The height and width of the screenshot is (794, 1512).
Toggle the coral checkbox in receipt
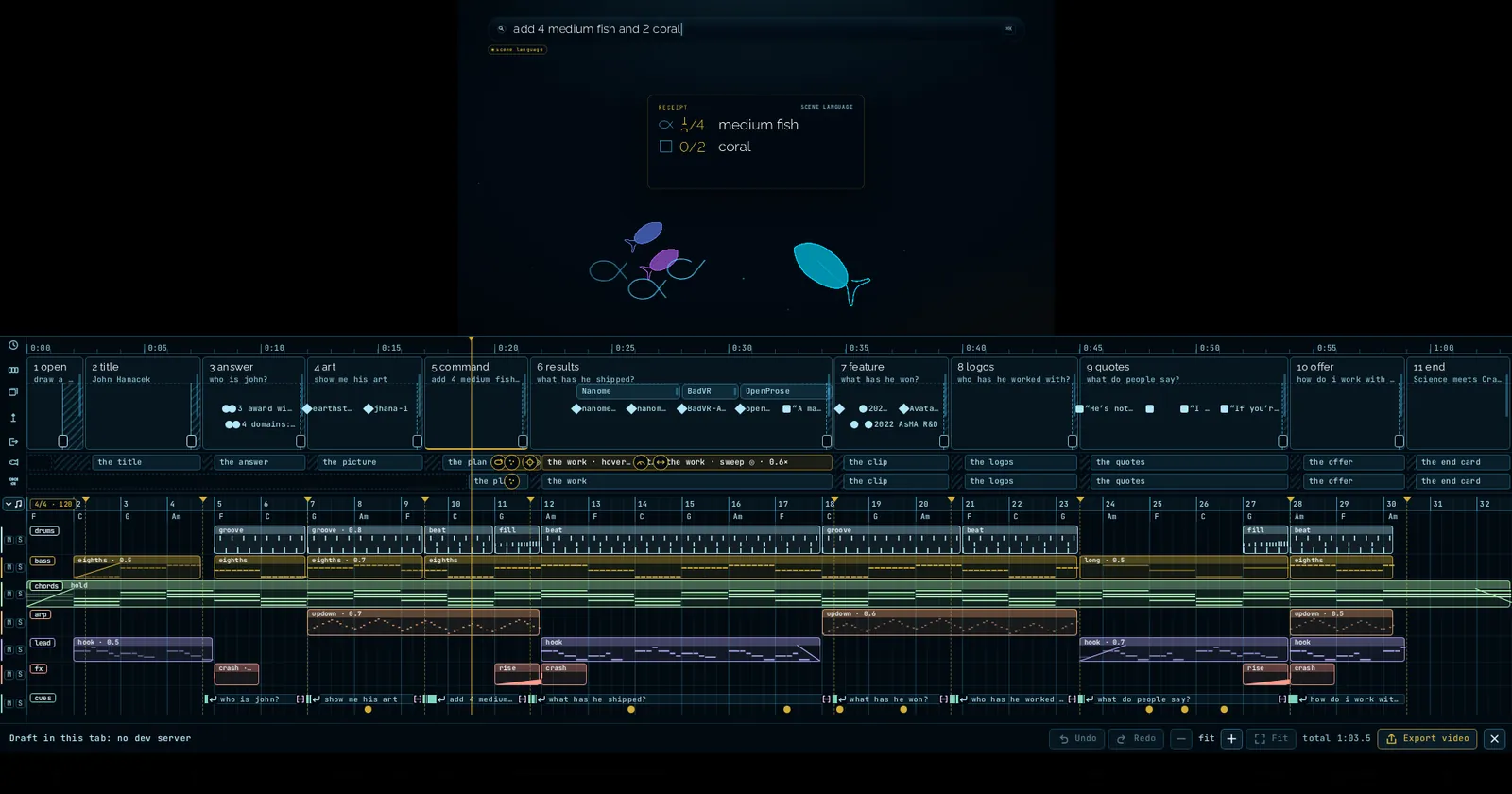pos(665,147)
